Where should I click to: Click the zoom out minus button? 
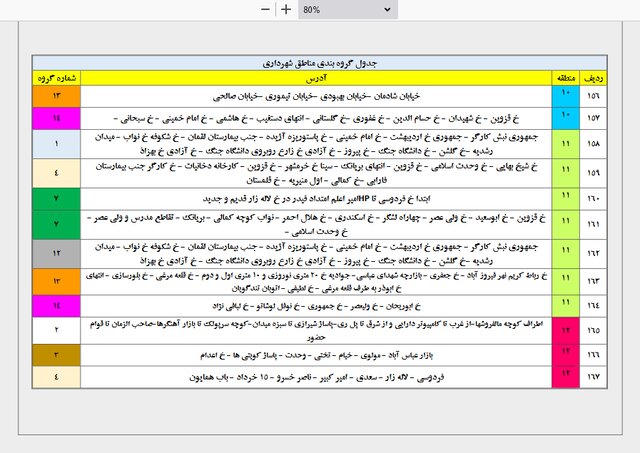[265, 9]
